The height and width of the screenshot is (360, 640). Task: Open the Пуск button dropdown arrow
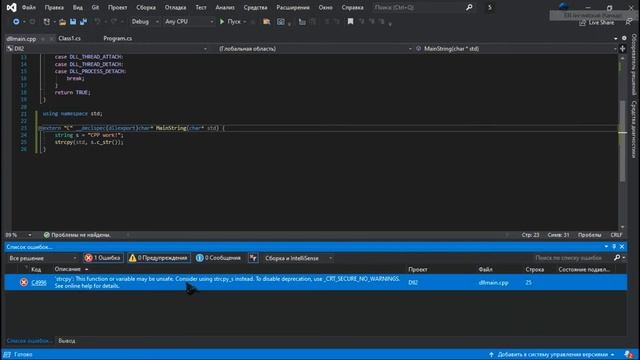(x=244, y=22)
